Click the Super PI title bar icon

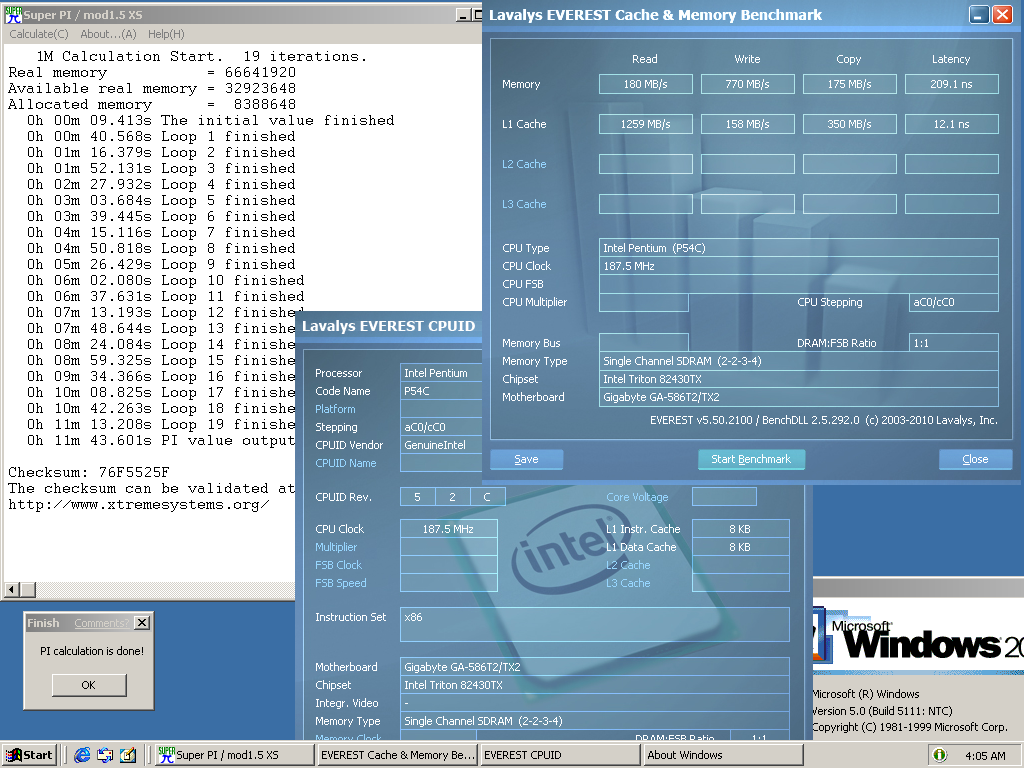[x=13, y=14]
